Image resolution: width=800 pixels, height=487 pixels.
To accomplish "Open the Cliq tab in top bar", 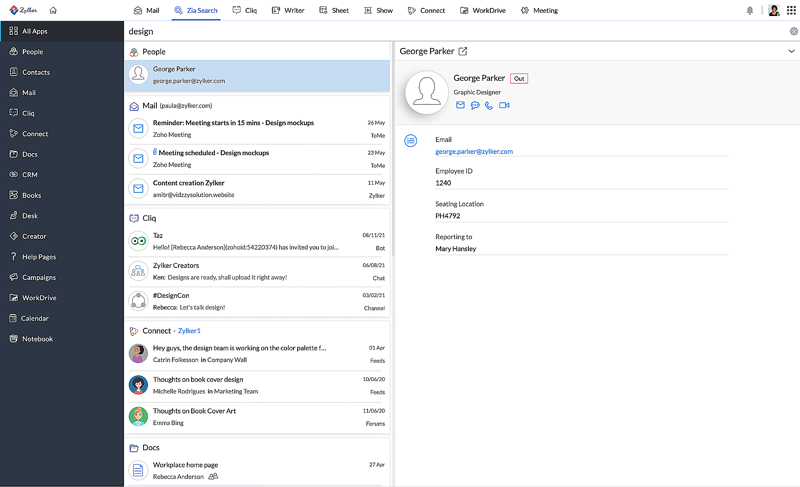I will [x=245, y=10].
